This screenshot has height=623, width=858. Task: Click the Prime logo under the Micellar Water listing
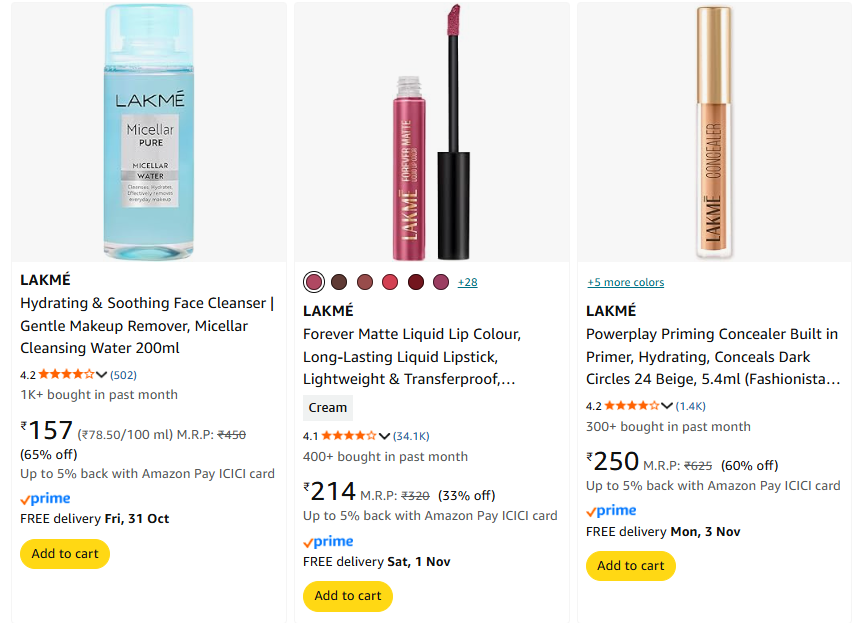pyautogui.click(x=45, y=499)
